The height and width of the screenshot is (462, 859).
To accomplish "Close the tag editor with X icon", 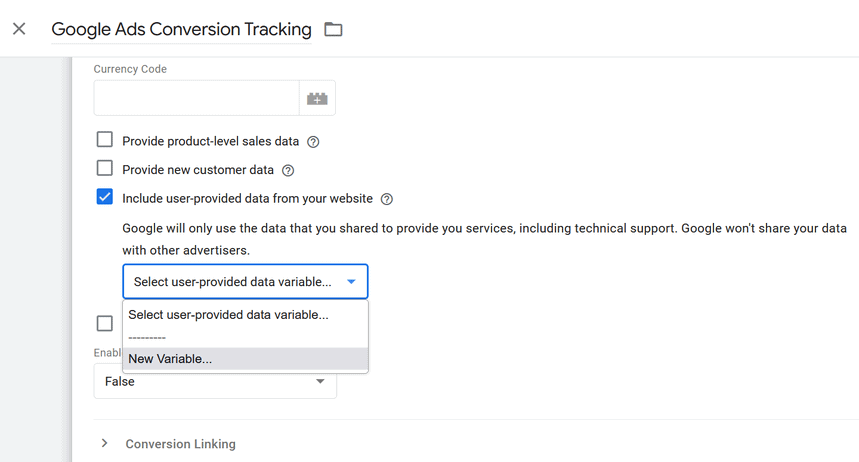I will pos(19,29).
